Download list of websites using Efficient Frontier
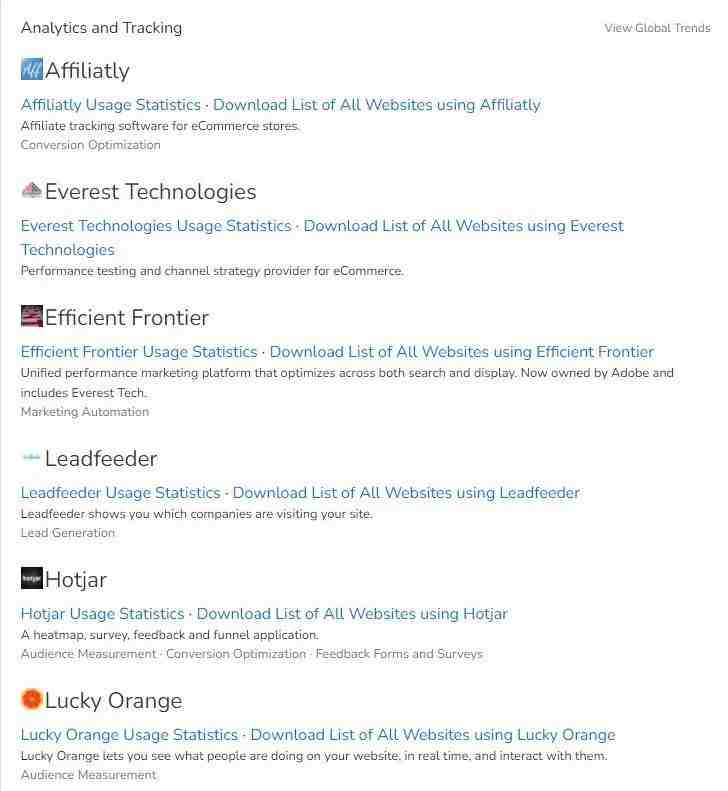This screenshot has height=791, width=728. click(x=462, y=352)
